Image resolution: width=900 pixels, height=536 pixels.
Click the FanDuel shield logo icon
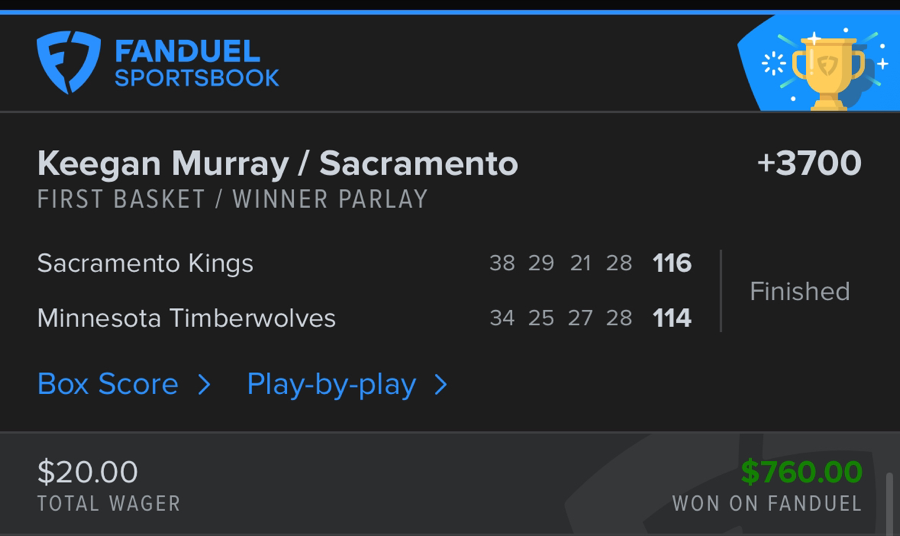[68, 63]
